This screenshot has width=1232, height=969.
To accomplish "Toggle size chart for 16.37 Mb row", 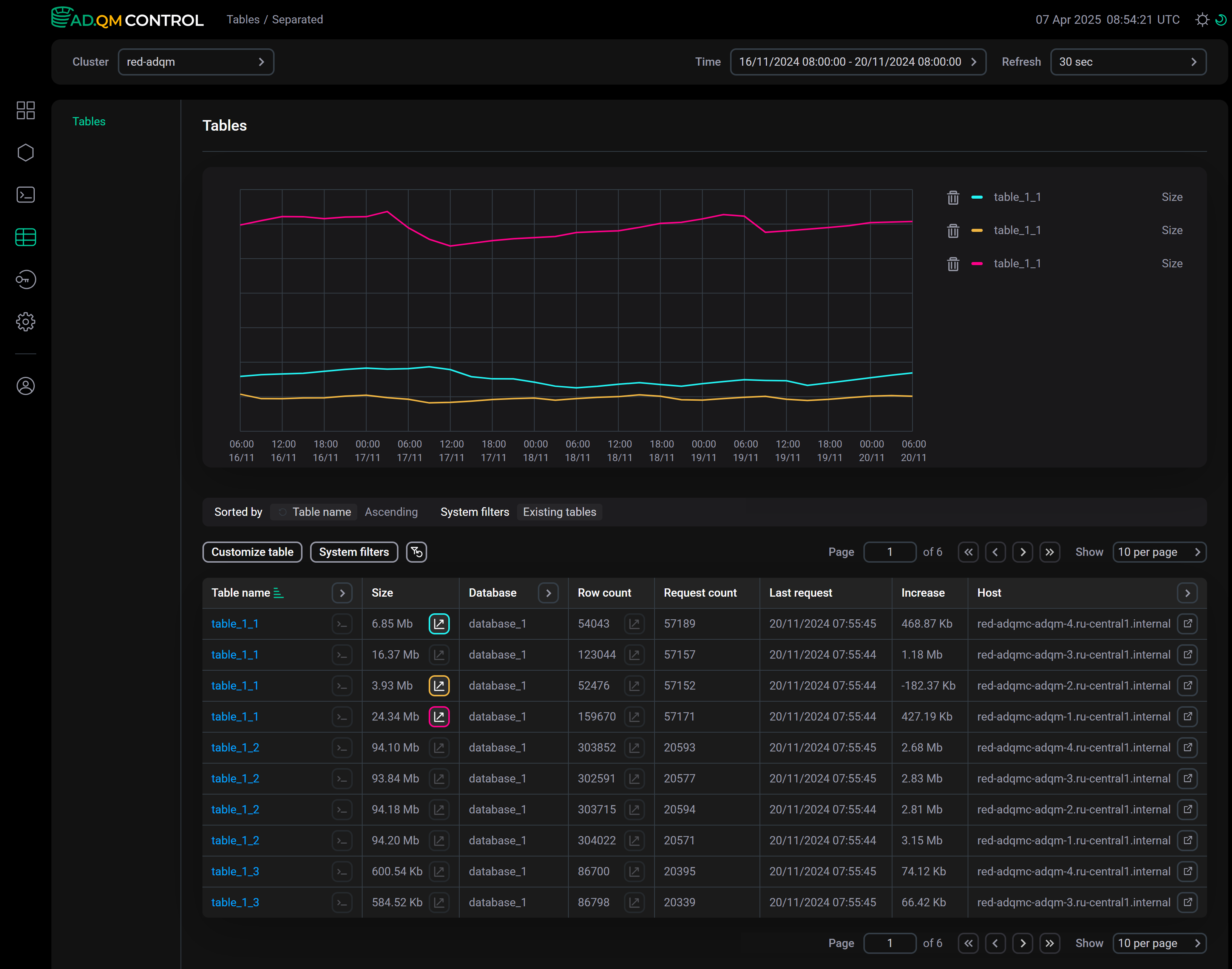I will point(438,655).
